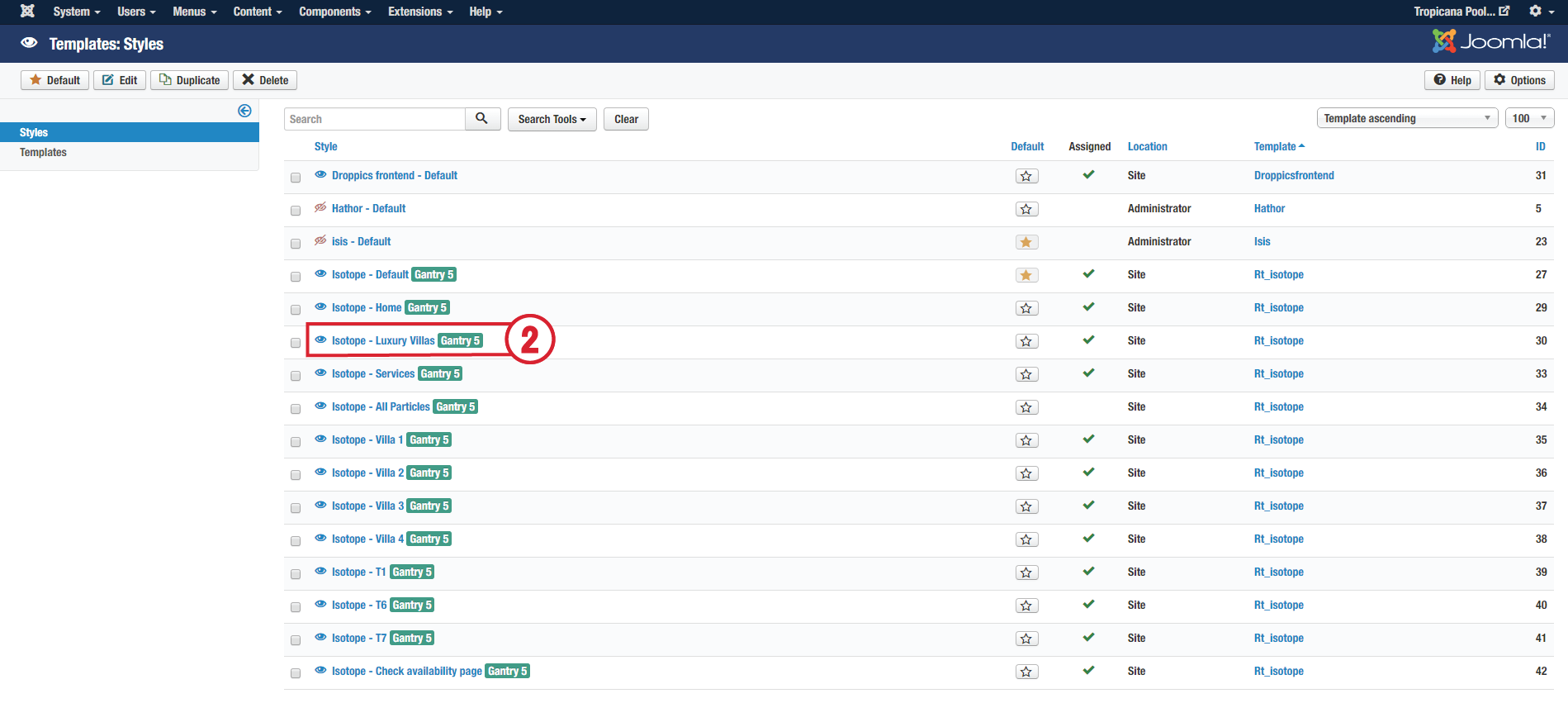Image resolution: width=1568 pixels, height=722 pixels.
Task: Select the Hathor - Default row checkbox
Action: [296, 211]
